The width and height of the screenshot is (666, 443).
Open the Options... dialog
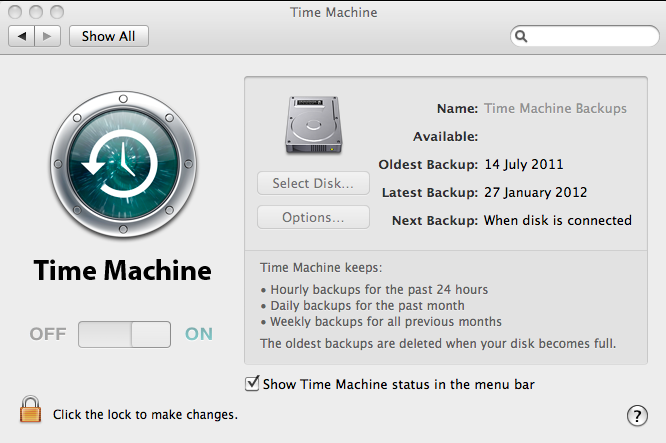click(313, 217)
